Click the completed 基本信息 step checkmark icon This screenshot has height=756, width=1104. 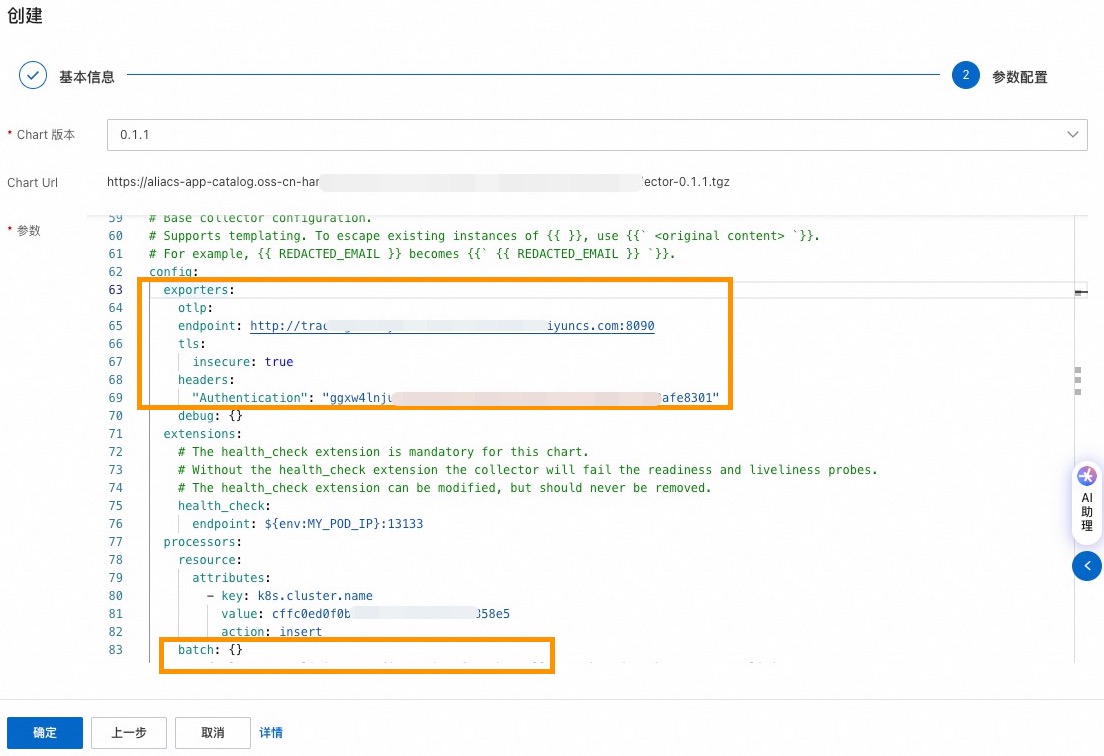pyautogui.click(x=33, y=75)
